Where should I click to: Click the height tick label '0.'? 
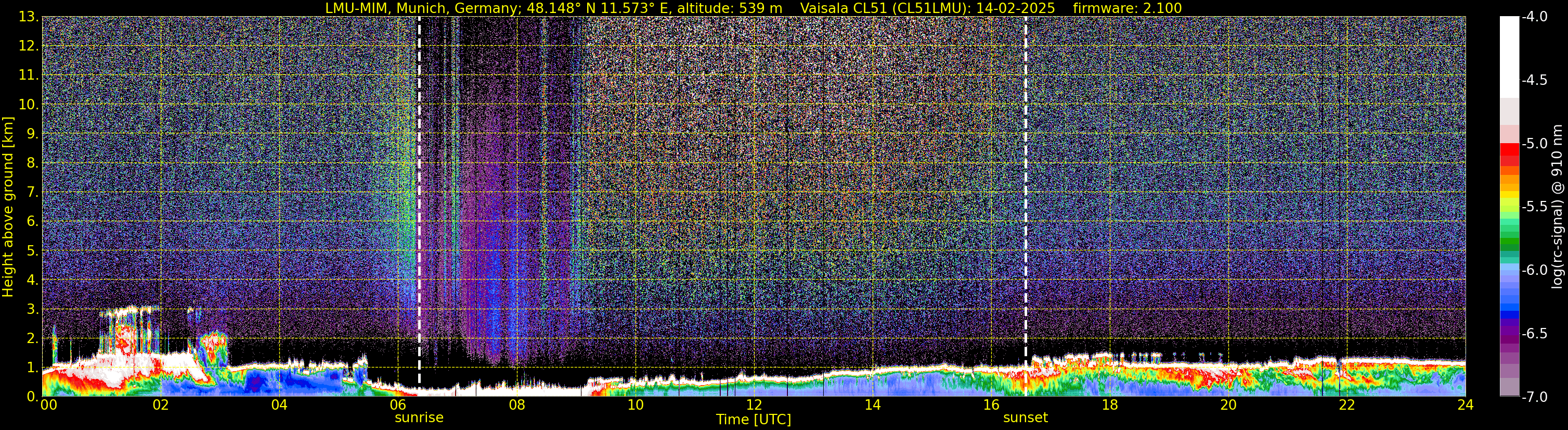(32, 397)
